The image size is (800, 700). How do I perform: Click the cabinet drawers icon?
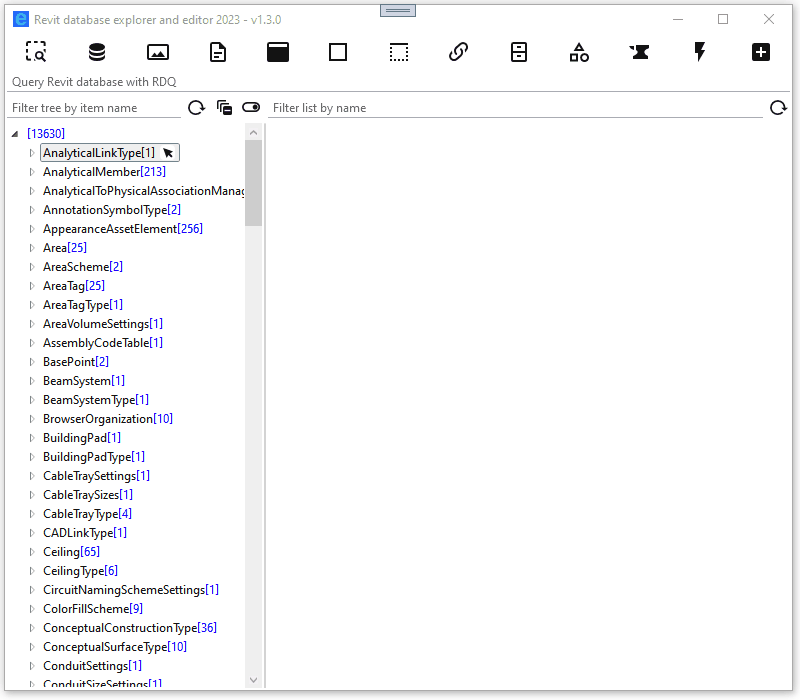519,52
